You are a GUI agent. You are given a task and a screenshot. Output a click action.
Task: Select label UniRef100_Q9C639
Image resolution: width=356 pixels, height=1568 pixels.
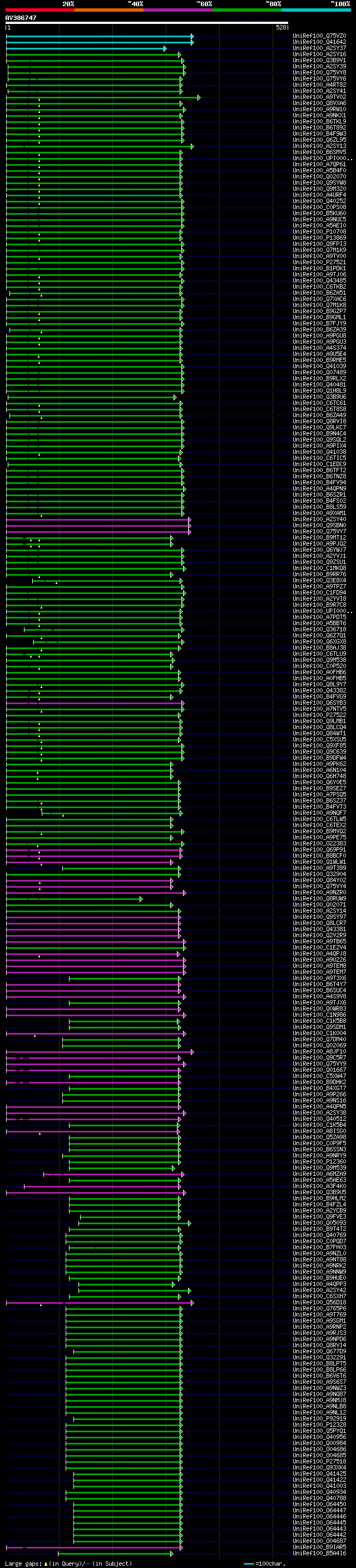(x=319, y=752)
